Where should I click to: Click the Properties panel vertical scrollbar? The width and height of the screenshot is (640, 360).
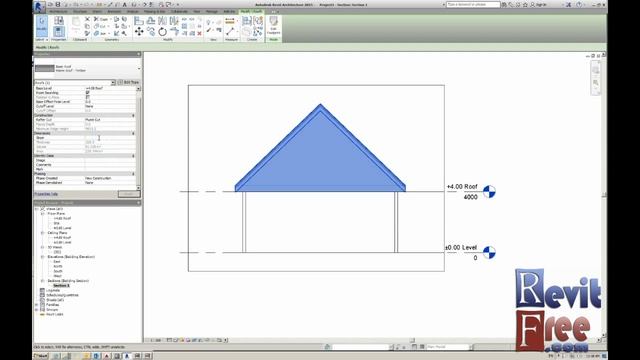point(138,138)
